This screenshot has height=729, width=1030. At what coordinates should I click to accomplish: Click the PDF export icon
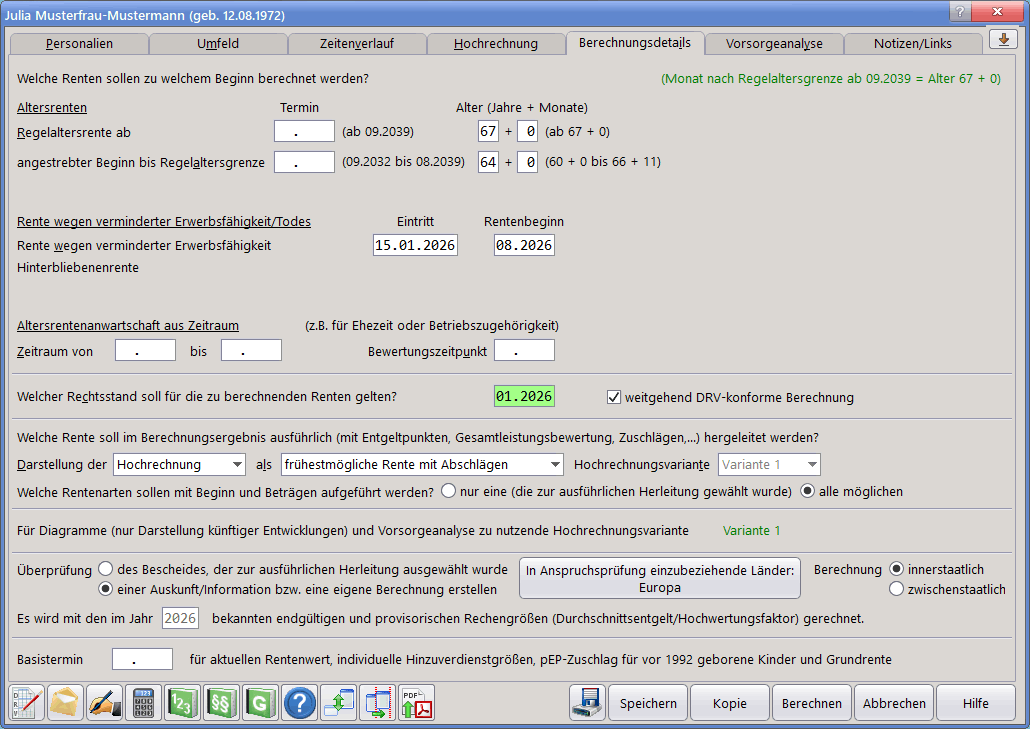point(416,703)
